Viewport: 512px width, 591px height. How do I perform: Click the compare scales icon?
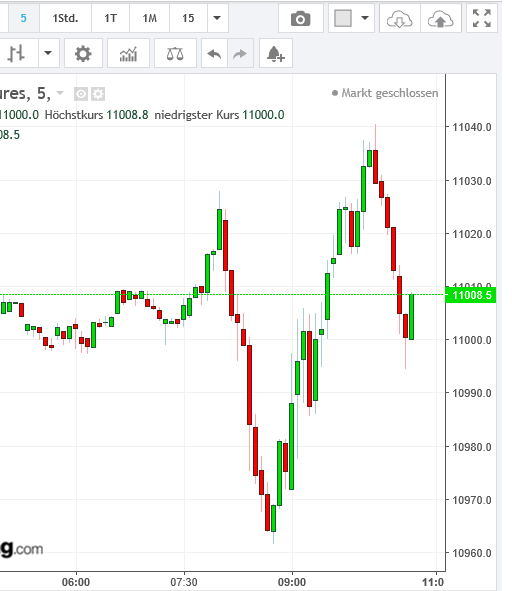(175, 54)
